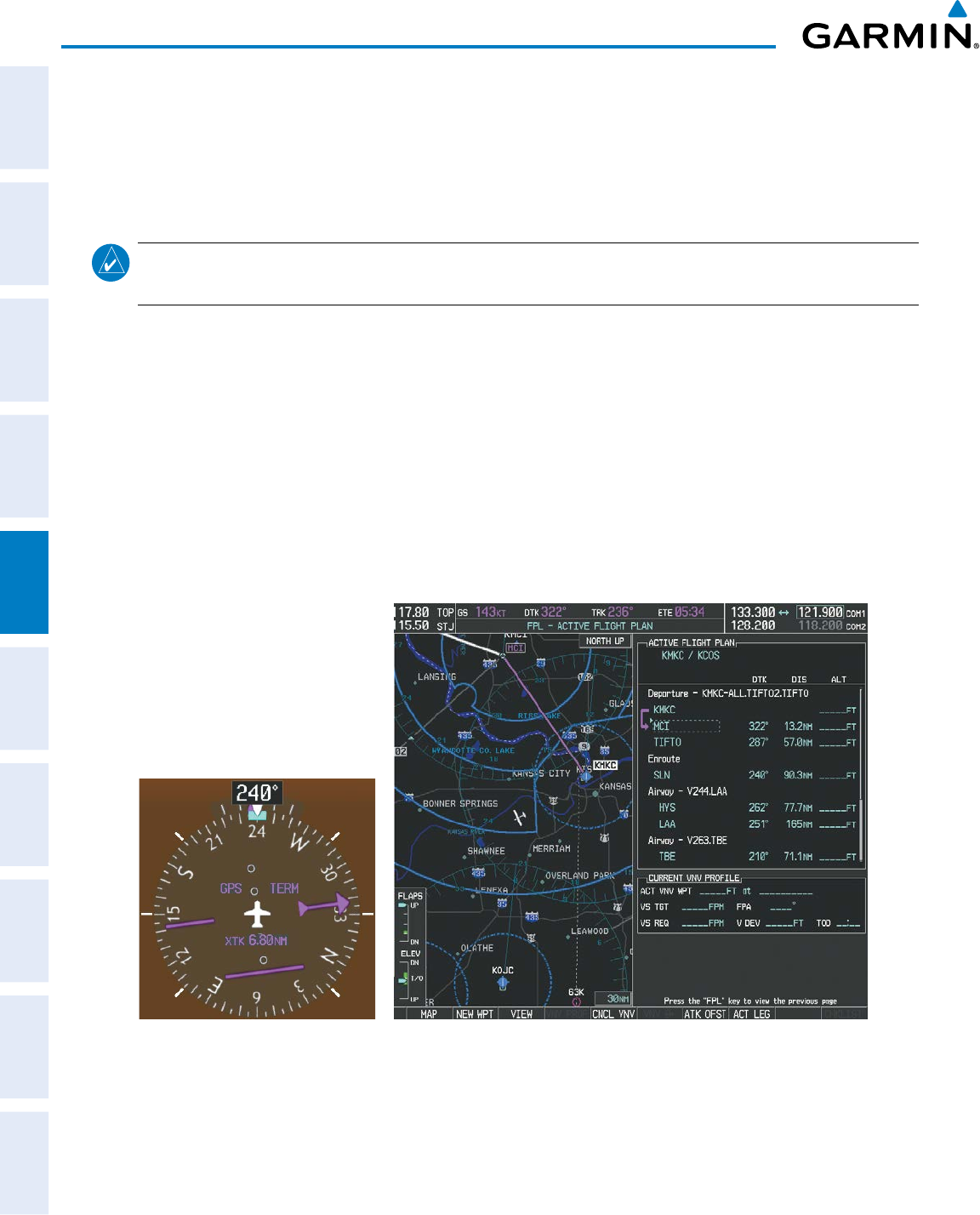The width and height of the screenshot is (980, 1215).
Task: Click the airplane symbol on the HSI
Action: [257, 916]
